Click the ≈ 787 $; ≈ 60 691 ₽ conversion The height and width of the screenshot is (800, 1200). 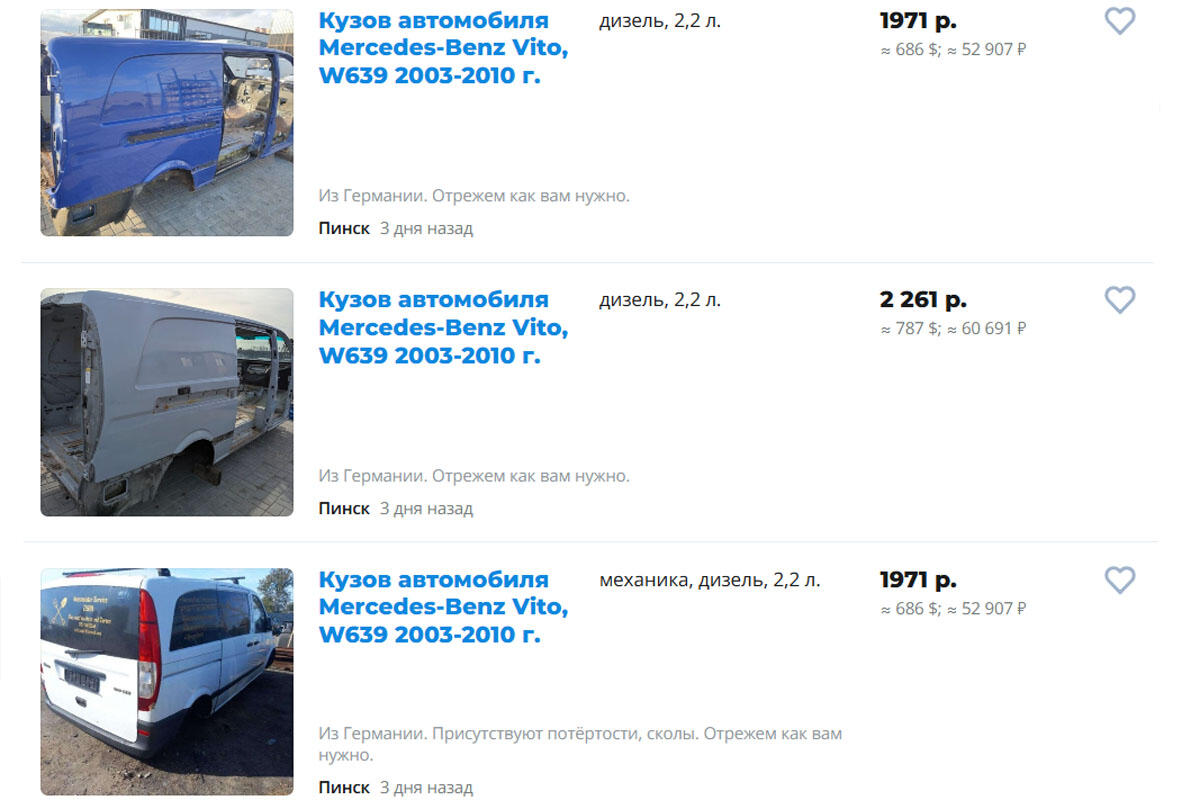pyautogui.click(x=953, y=328)
